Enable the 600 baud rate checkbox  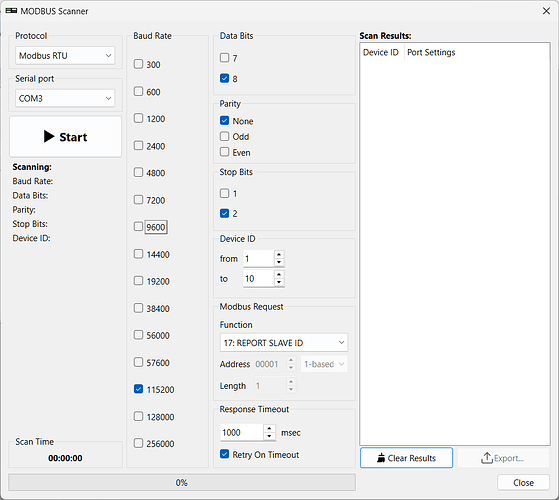click(138, 92)
